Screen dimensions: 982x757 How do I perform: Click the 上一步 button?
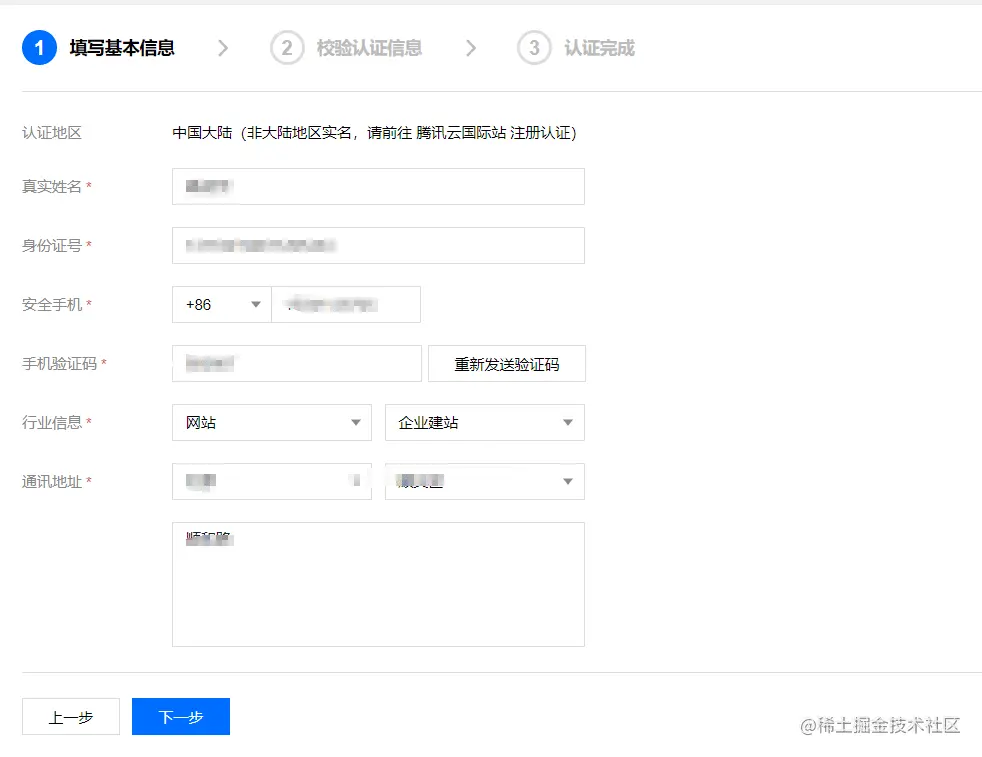click(71, 716)
